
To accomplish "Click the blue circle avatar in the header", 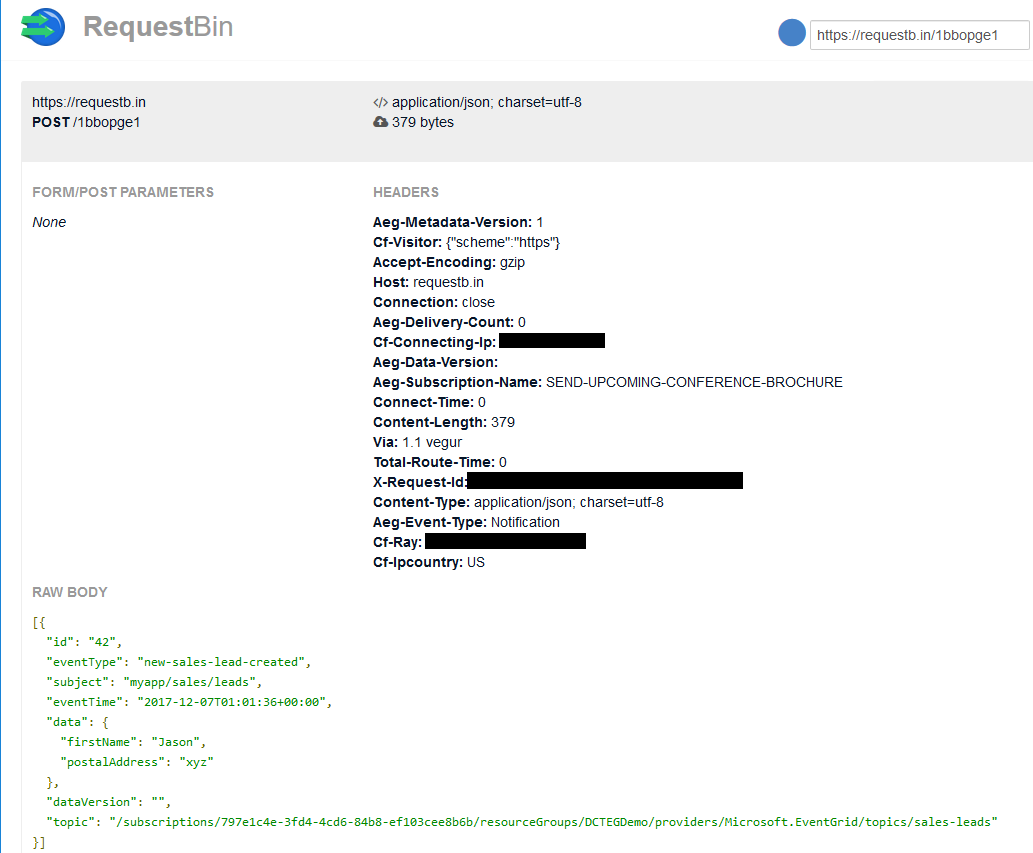I will coord(791,32).
